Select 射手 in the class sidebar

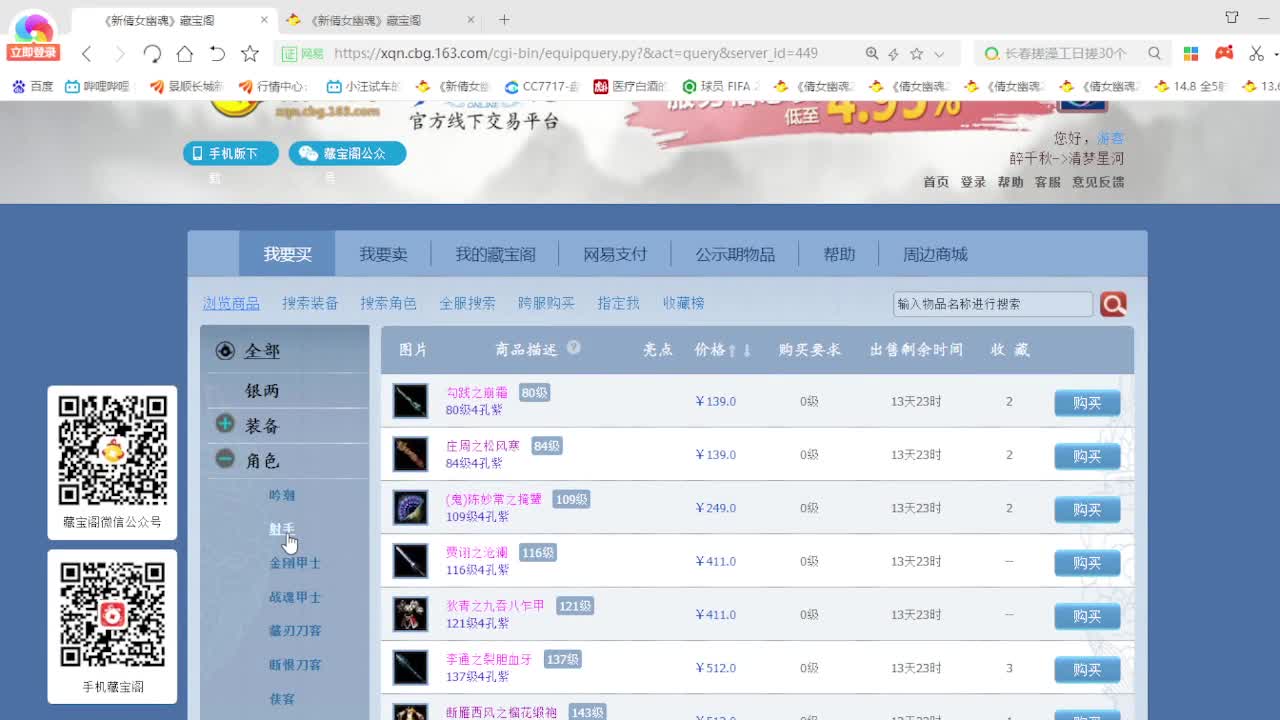click(x=282, y=528)
